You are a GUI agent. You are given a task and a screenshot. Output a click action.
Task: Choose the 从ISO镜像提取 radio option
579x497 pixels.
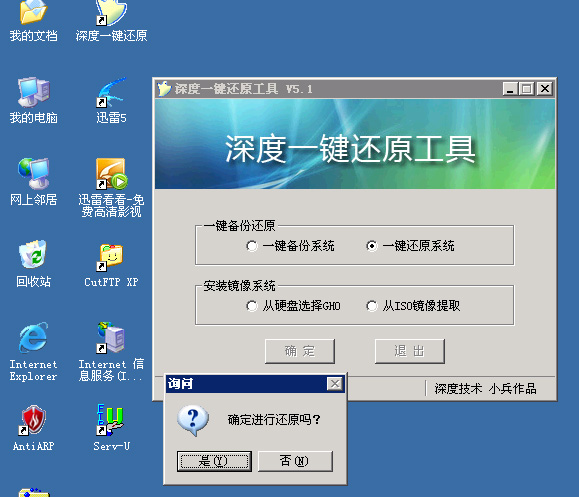tap(413, 306)
